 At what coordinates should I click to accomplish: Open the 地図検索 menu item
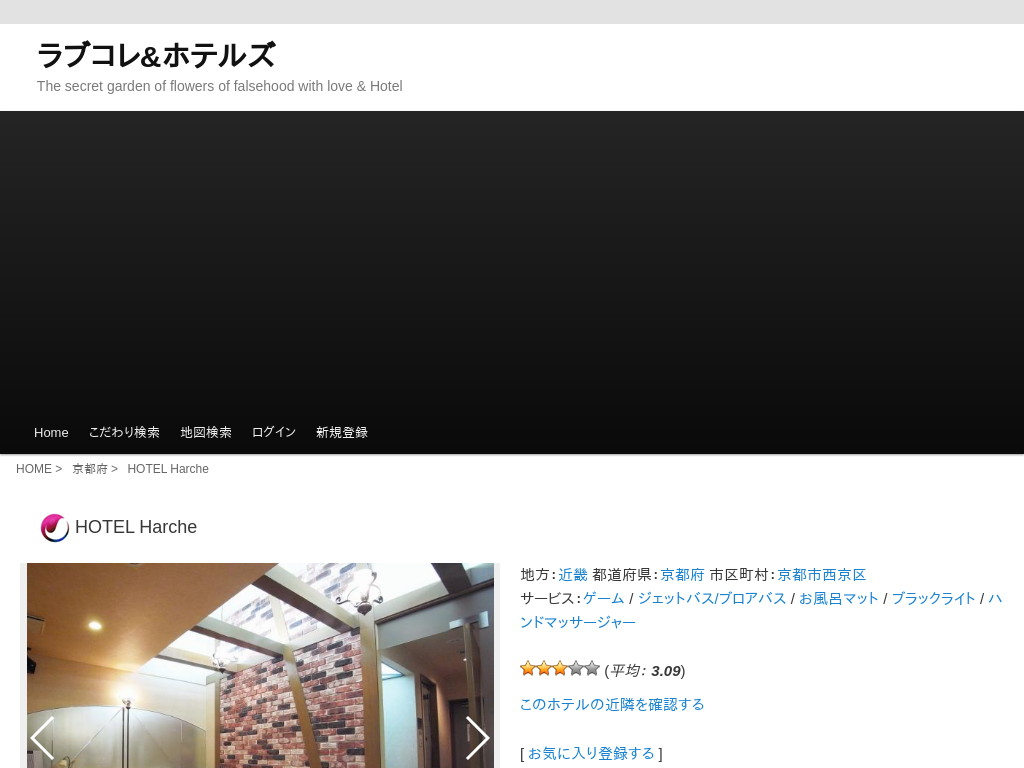(206, 432)
